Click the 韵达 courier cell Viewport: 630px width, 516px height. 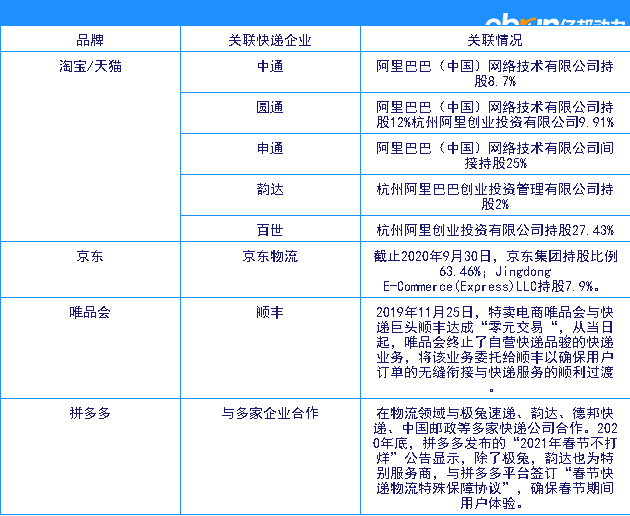click(270, 188)
